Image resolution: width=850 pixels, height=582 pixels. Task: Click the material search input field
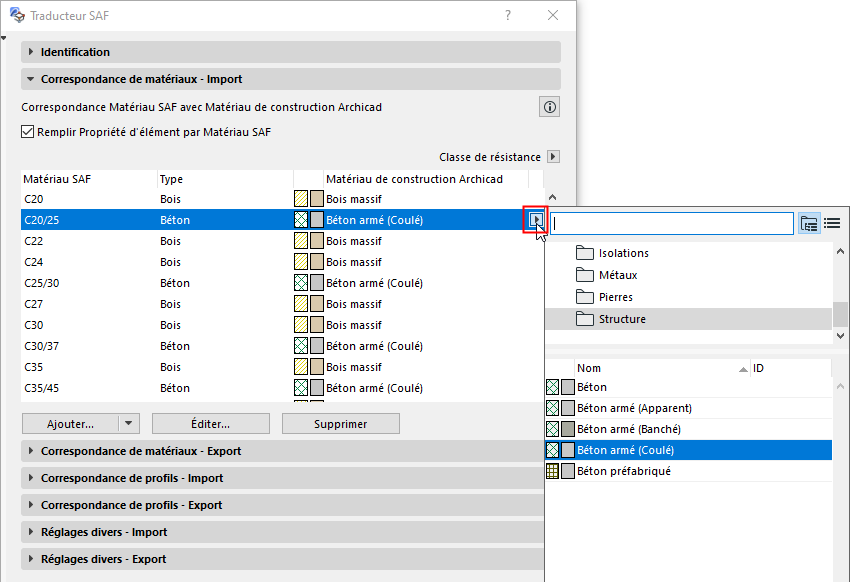(672, 223)
